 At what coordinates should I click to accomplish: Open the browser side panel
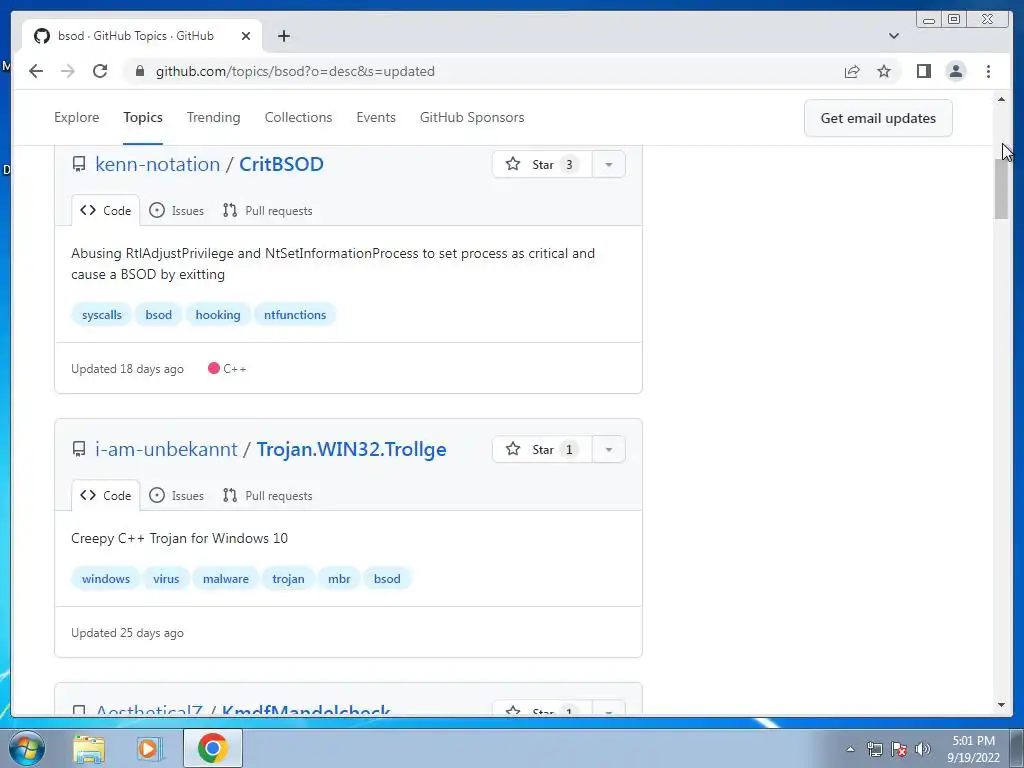pos(923,71)
